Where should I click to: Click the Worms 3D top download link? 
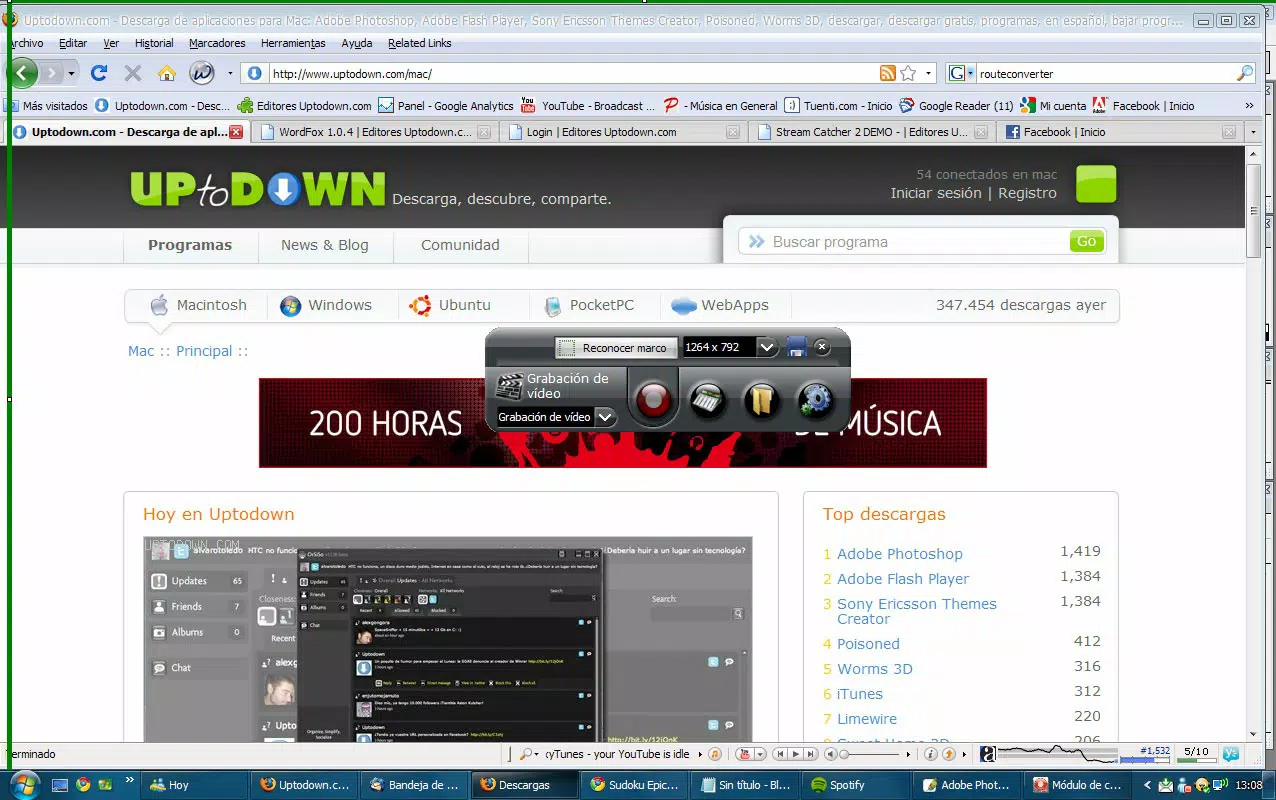875,669
